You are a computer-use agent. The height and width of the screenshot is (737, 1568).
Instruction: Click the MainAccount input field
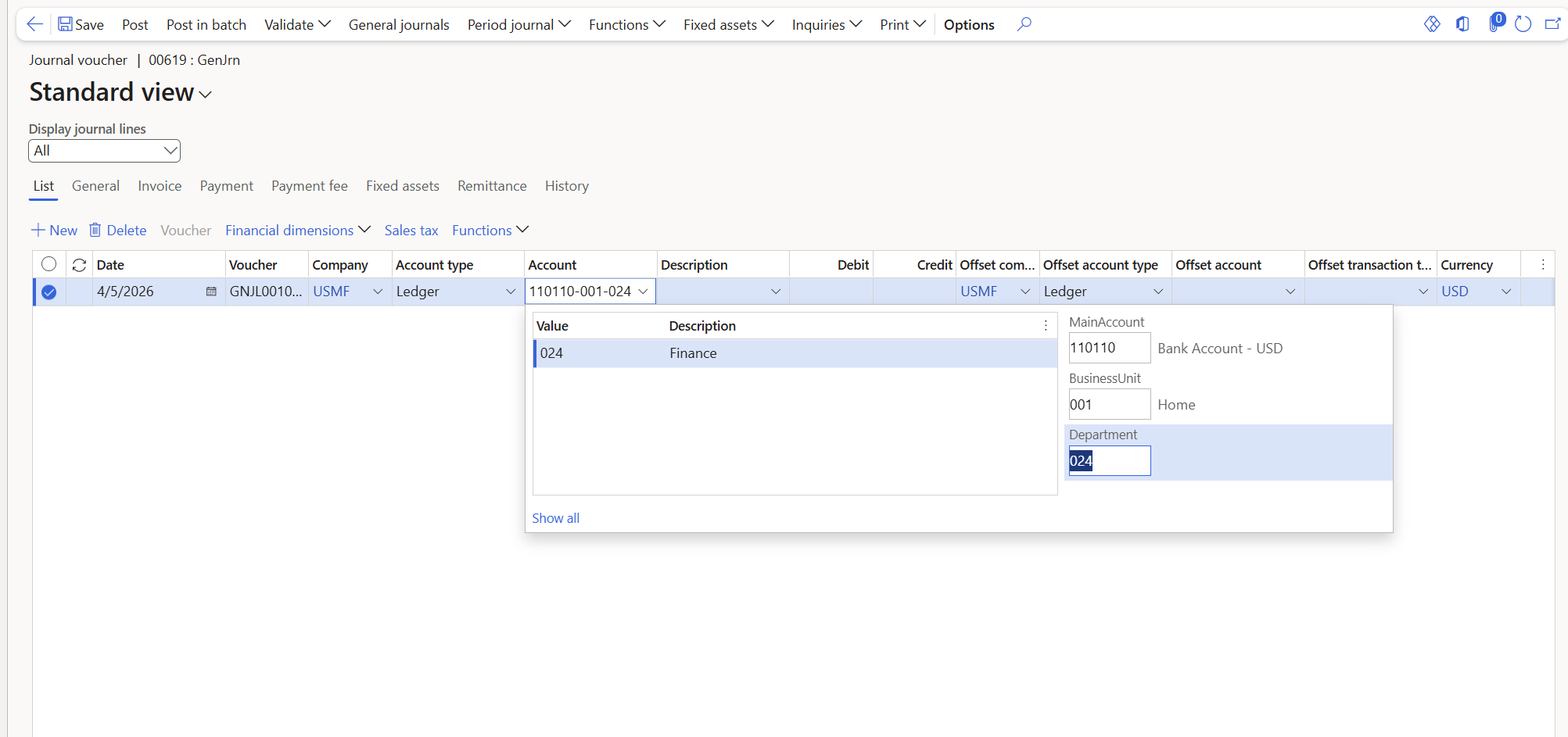(x=1110, y=348)
